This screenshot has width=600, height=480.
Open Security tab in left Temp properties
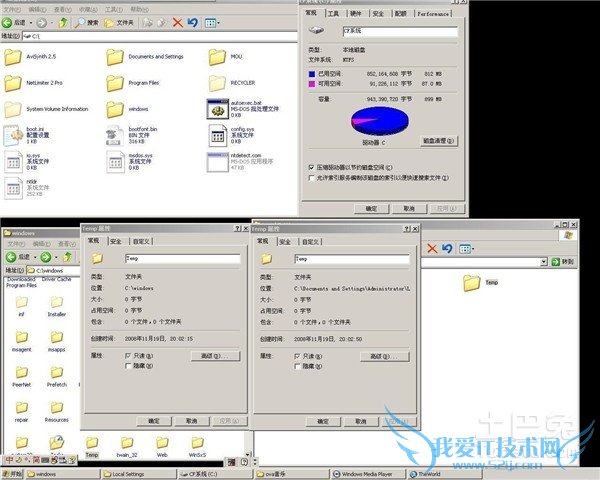116,241
